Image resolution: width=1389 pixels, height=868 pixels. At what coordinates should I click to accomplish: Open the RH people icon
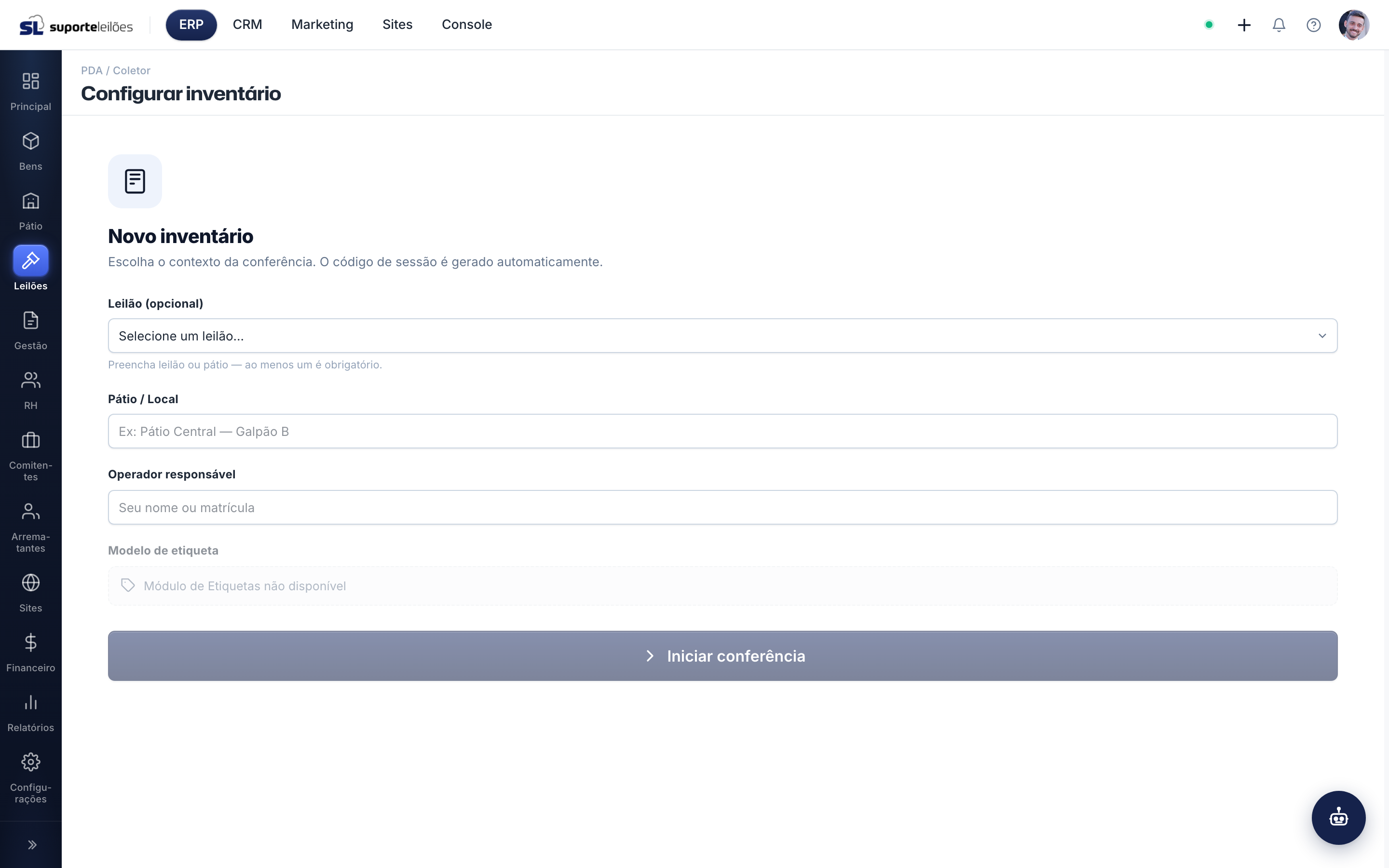[x=30, y=380]
